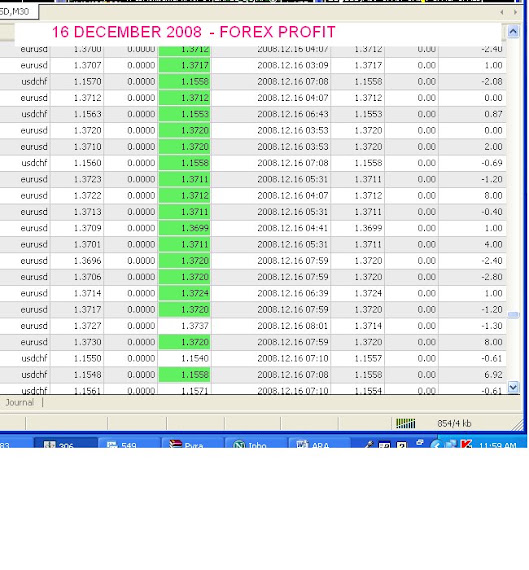The height and width of the screenshot is (570, 529).
Task: Click the red Kaspersky tray icon
Action: (466, 444)
